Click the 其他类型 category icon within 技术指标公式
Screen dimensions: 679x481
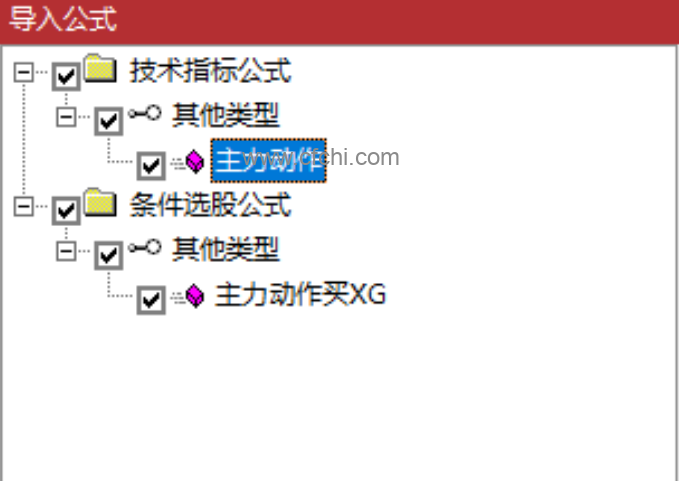point(145,114)
